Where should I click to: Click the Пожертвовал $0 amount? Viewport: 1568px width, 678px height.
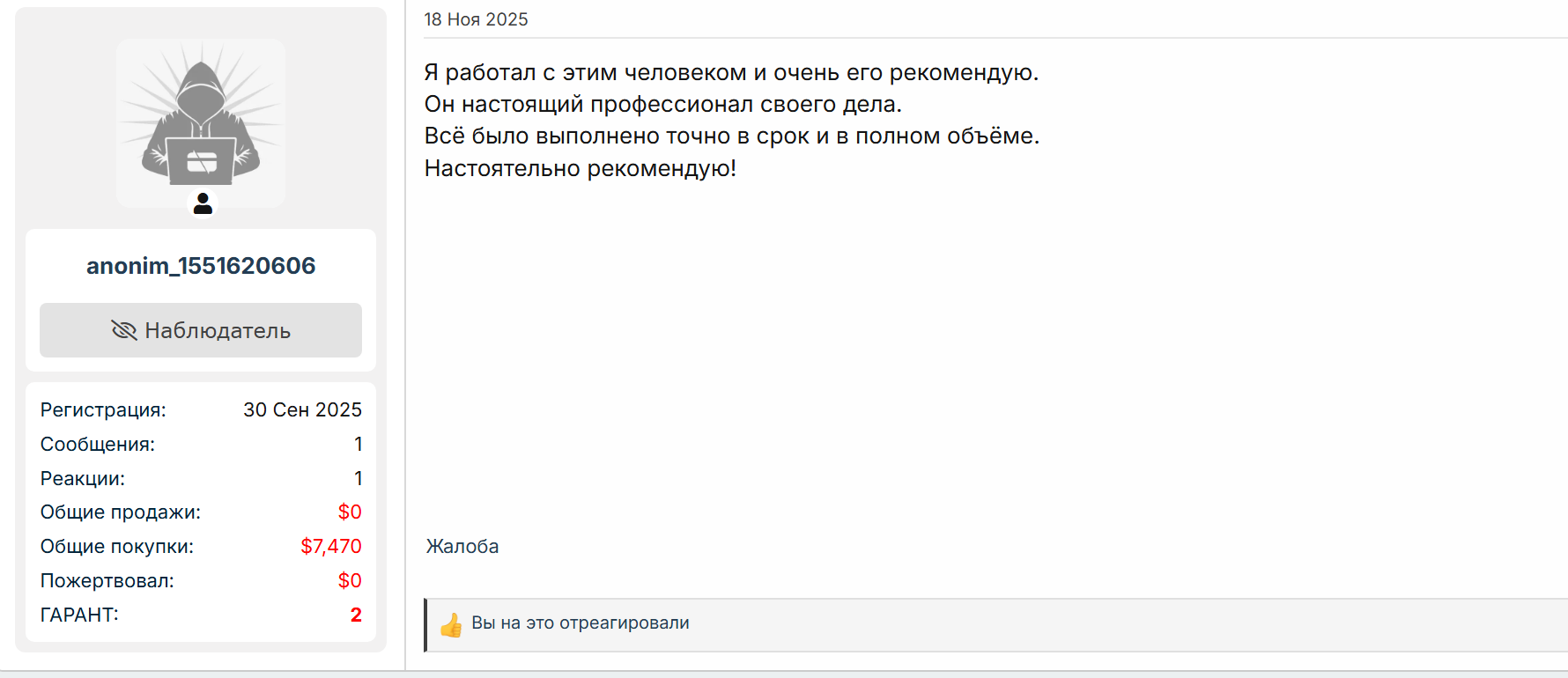click(x=350, y=580)
